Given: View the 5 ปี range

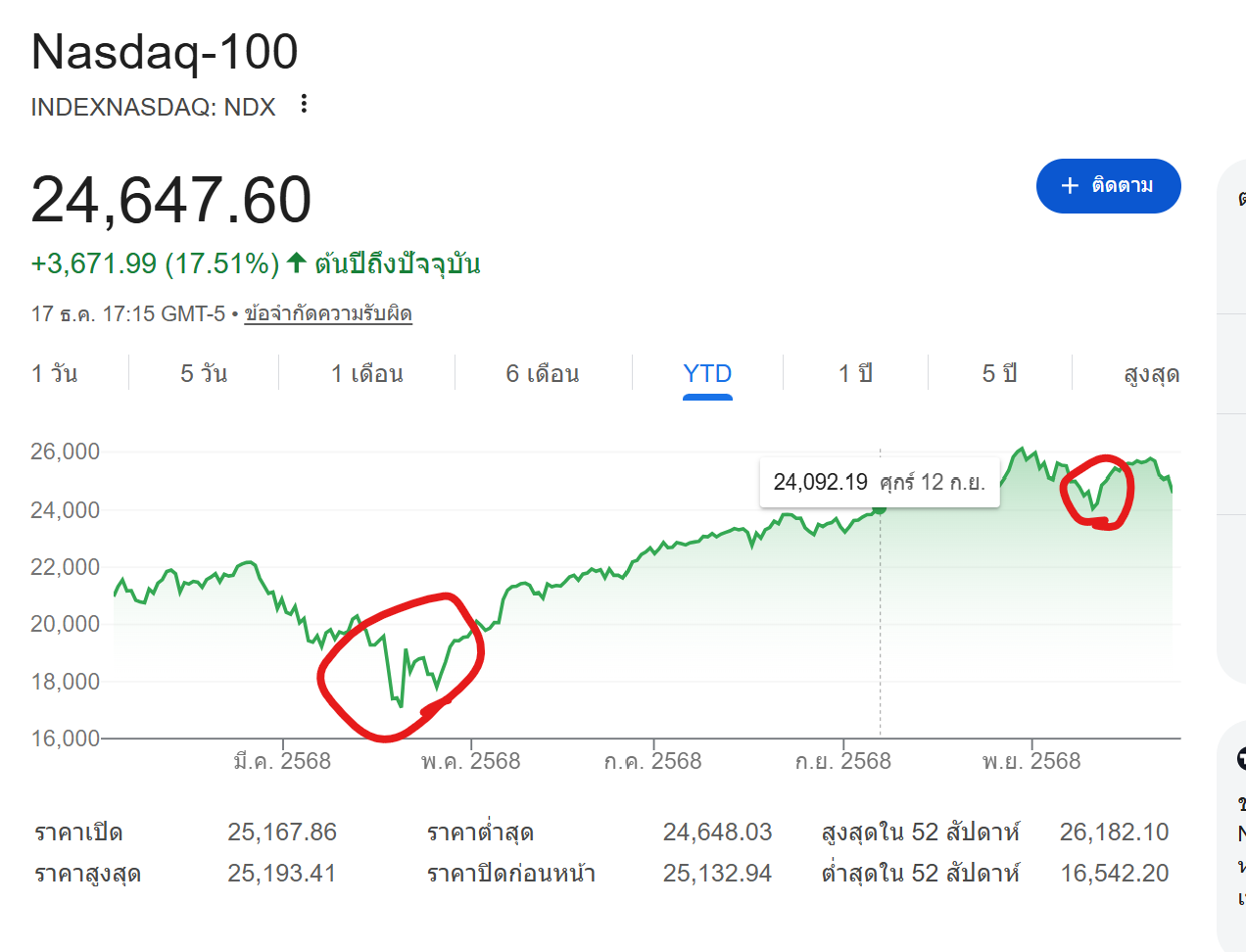Looking at the screenshot, I should point(1000,373).
